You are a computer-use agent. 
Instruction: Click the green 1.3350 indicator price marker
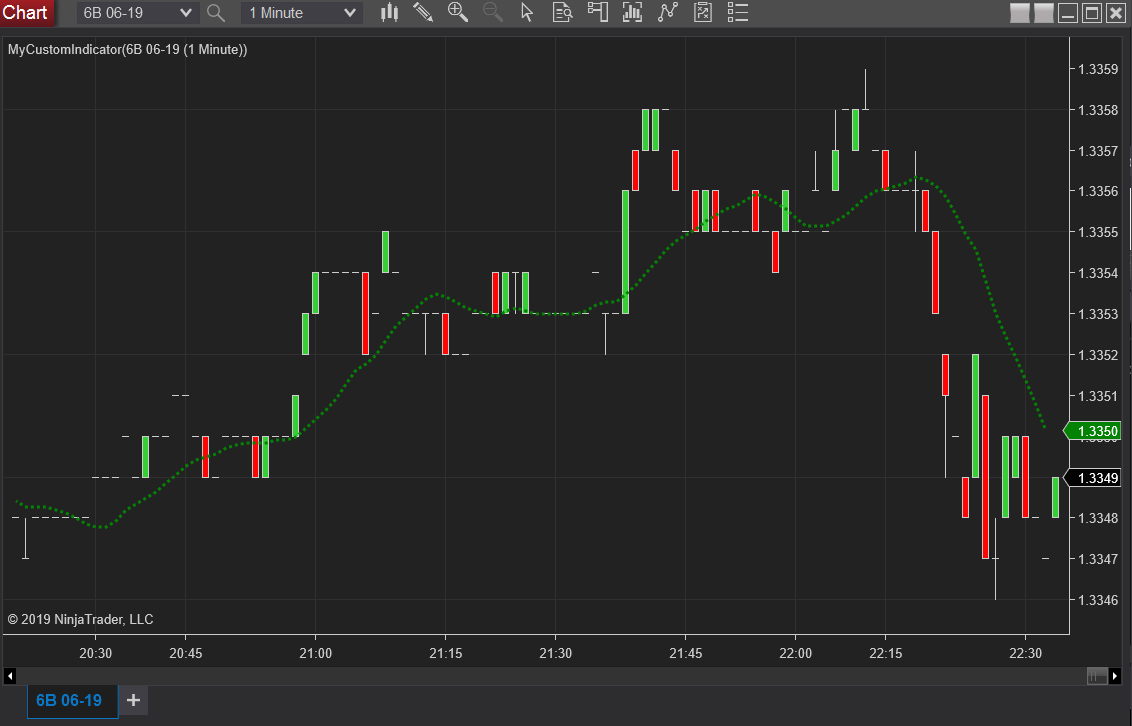coord(1094,432)
